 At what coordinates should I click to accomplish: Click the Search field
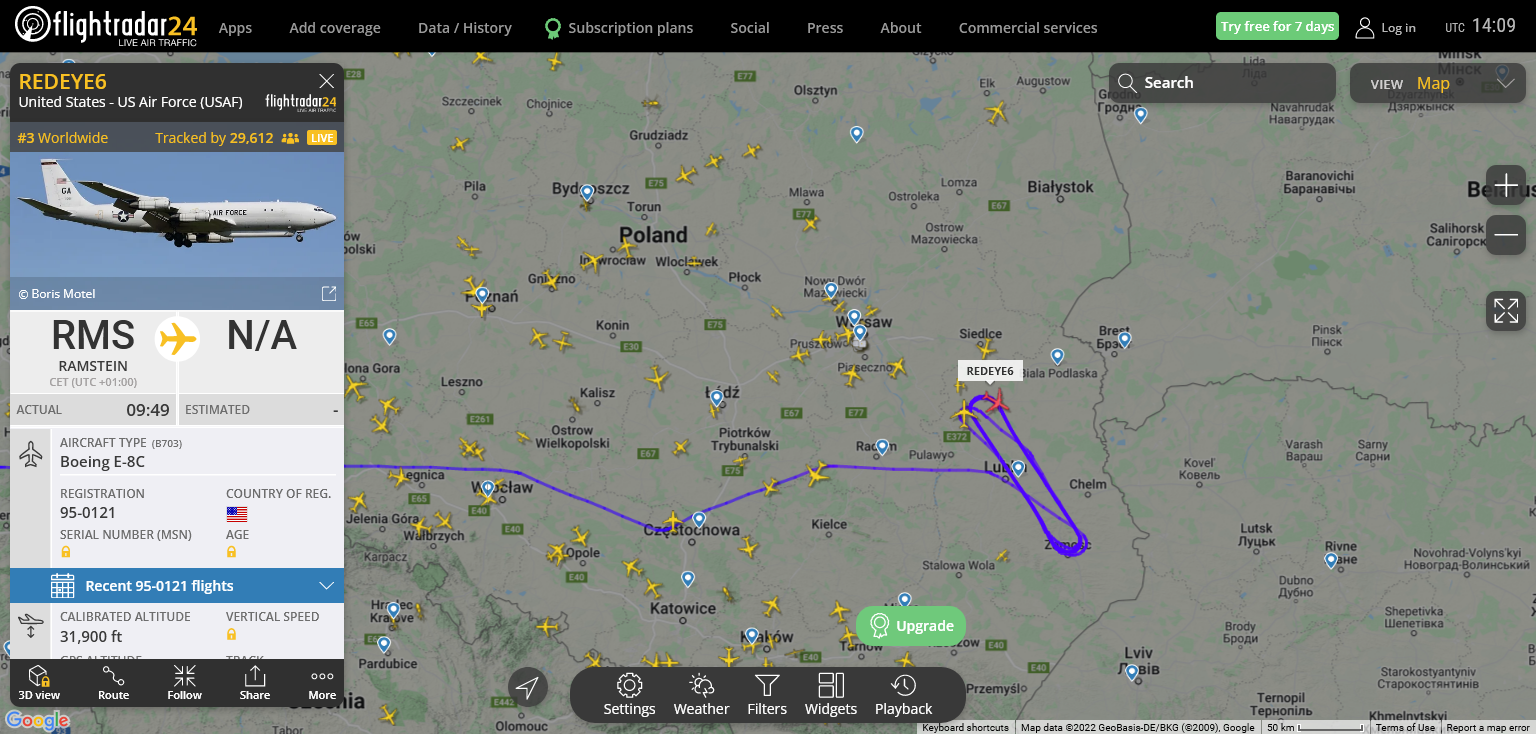tap(1222, 83)
